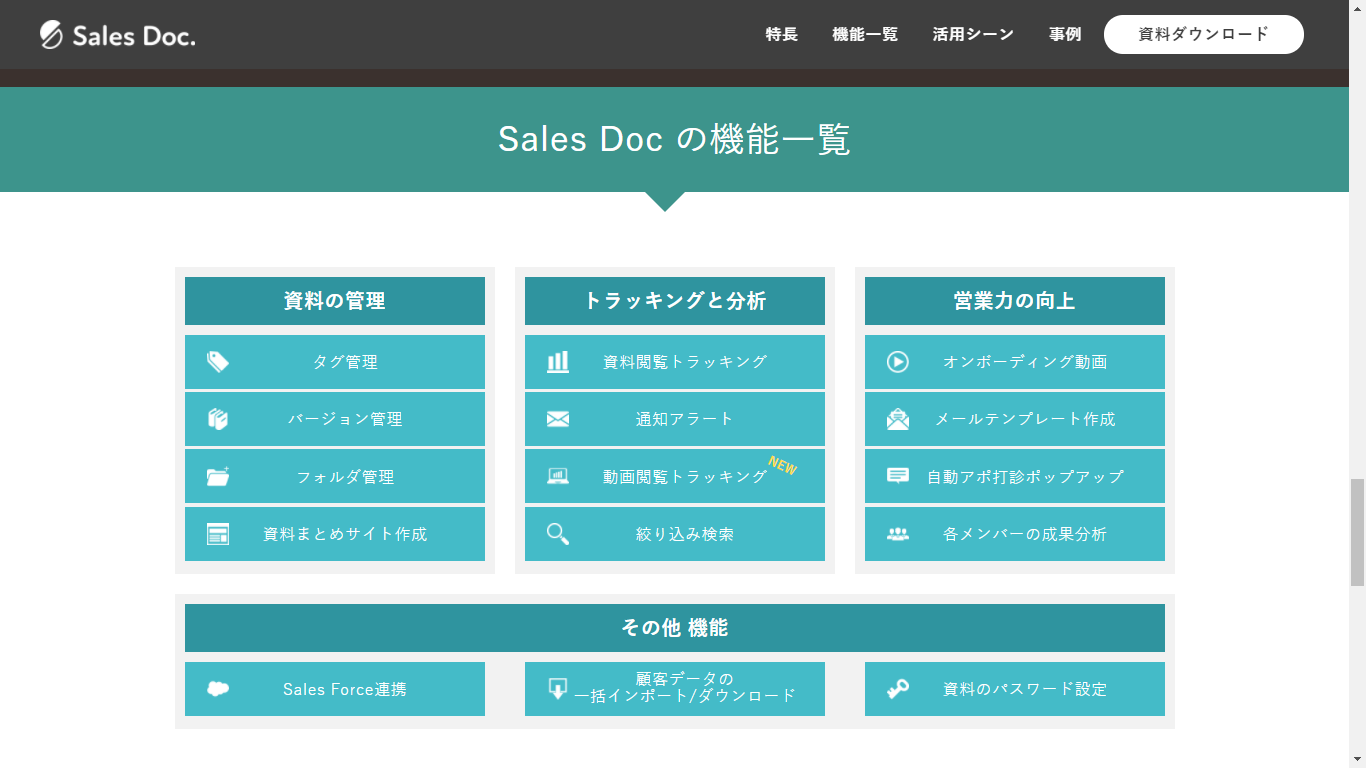The width and height of the screenshot is (1366, 768).
Task: Click the play icon beside オンボーディング動画
Action: click(898, 362)
